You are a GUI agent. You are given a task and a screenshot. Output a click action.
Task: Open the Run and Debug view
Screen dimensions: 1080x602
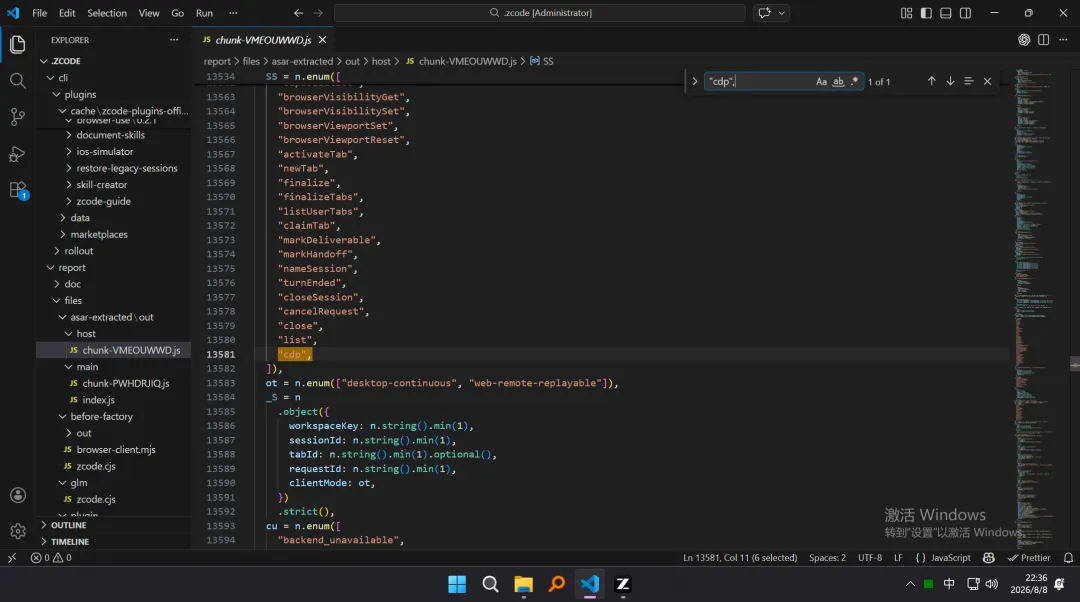pos(18,154)
